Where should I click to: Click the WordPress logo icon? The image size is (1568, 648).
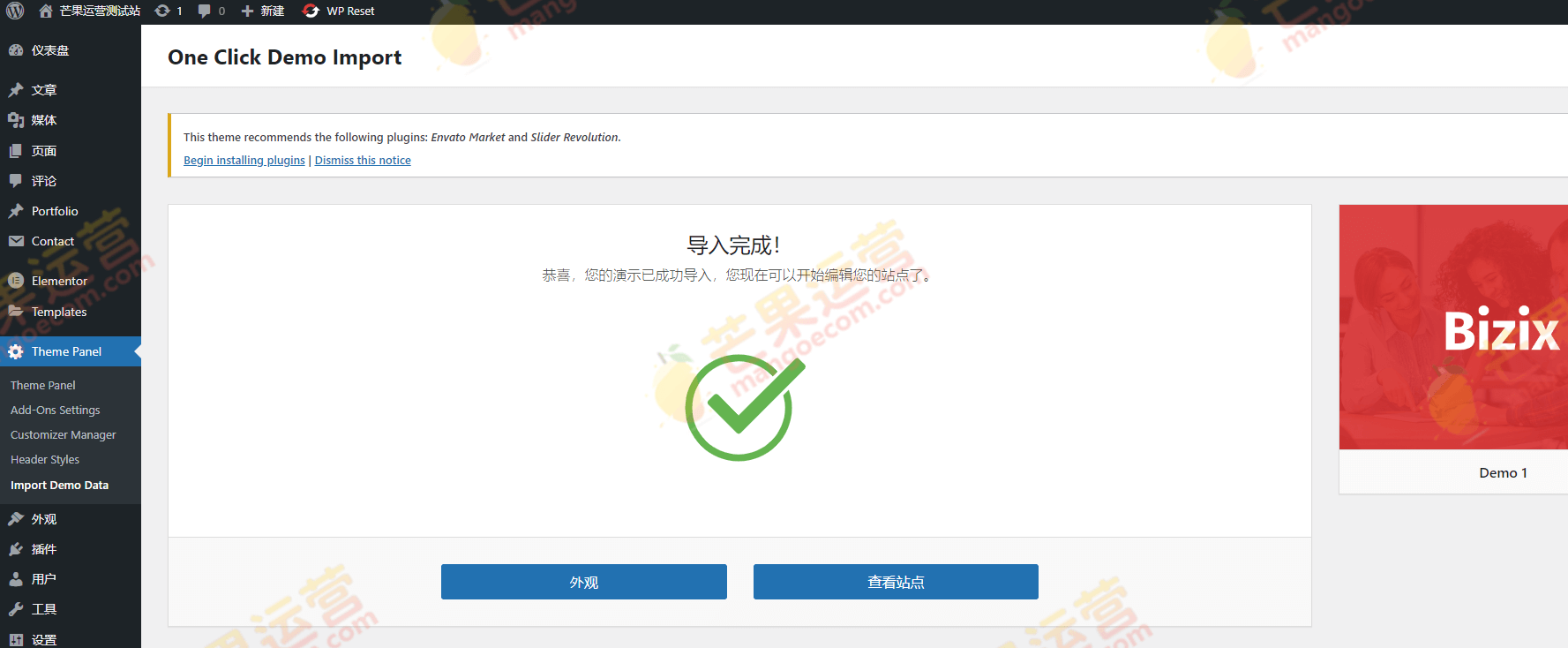coord(15,11)
